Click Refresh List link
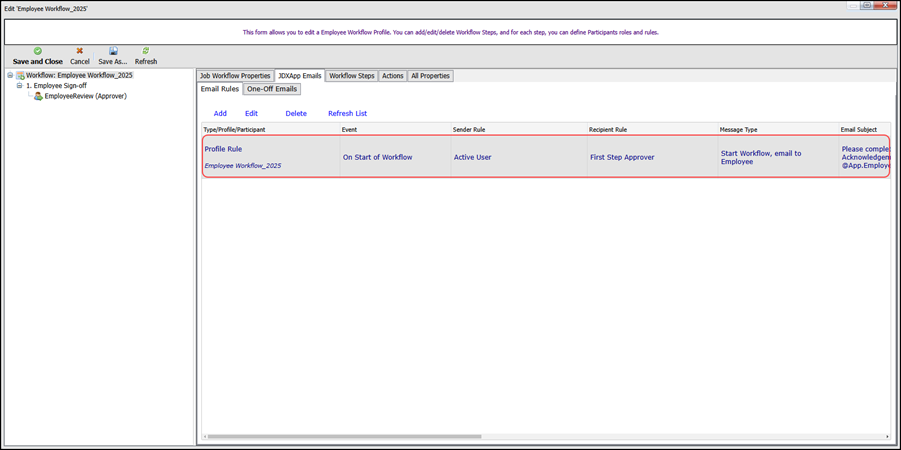Screen dimensions: 901x450 (347, 114)
